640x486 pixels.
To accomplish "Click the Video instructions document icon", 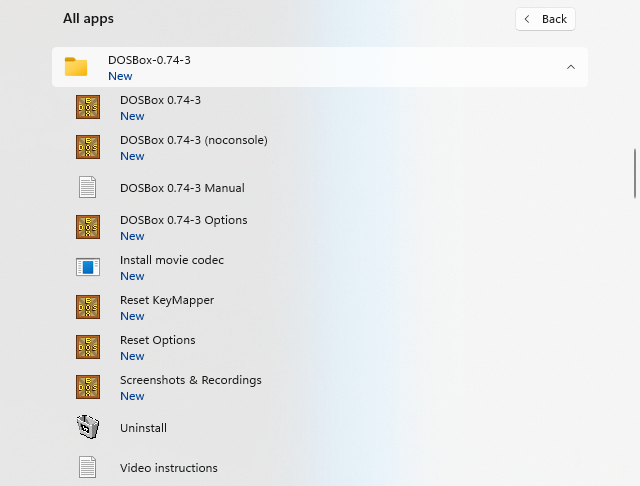I will [87, 467].
